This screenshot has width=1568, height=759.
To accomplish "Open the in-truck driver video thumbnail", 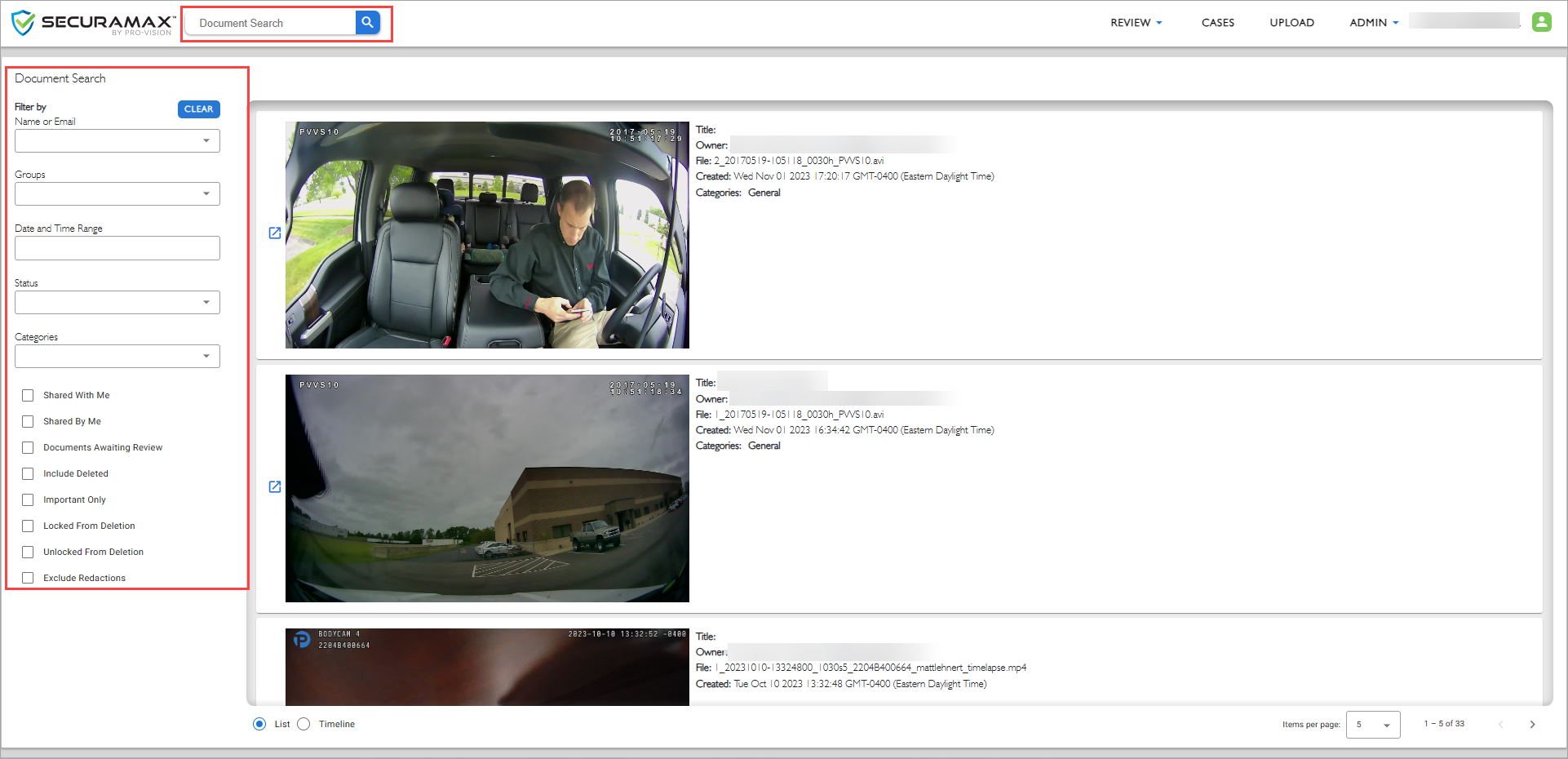I will pos(487,235).
